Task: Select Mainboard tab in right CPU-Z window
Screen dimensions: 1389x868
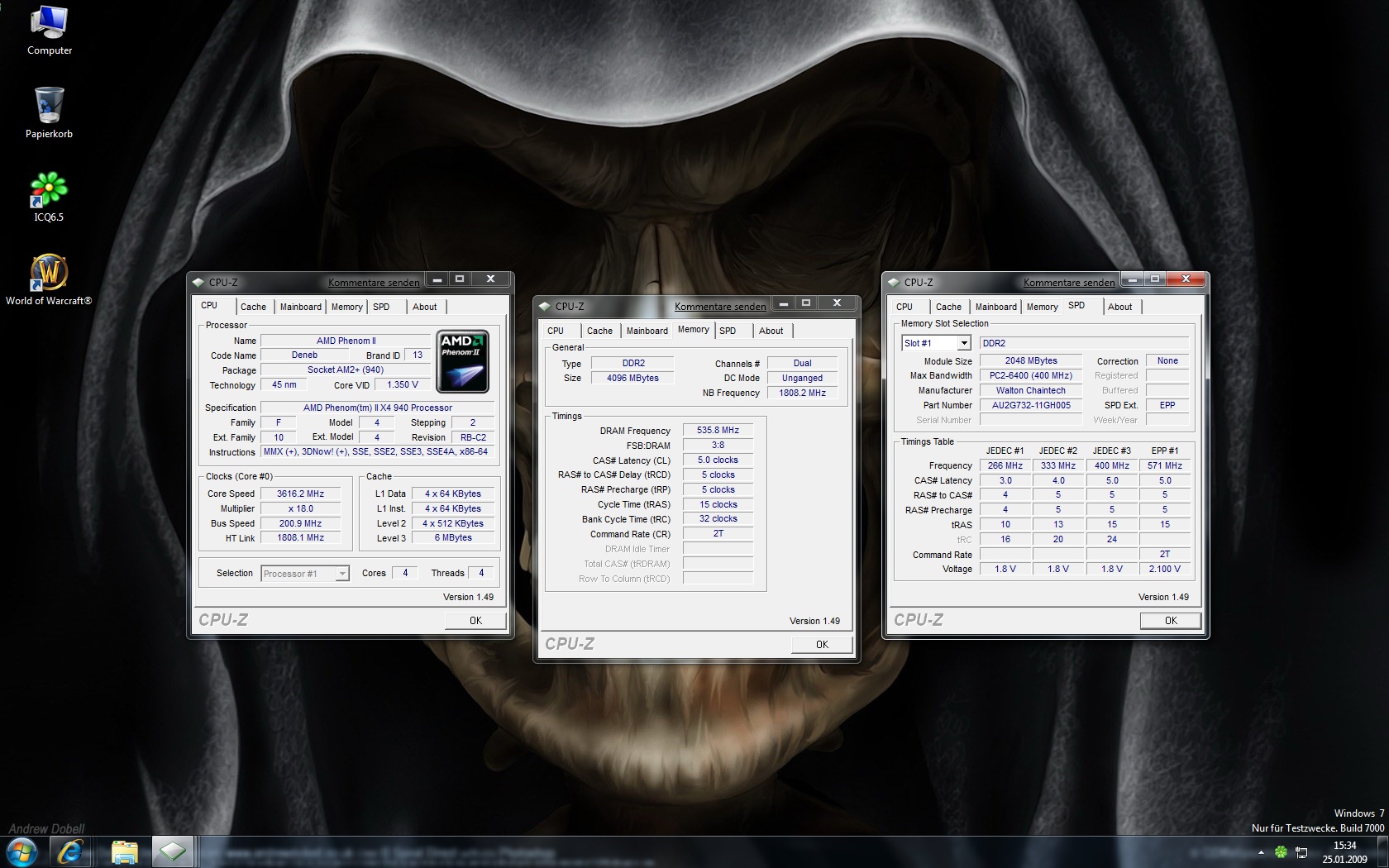Action: click(995, 307)
